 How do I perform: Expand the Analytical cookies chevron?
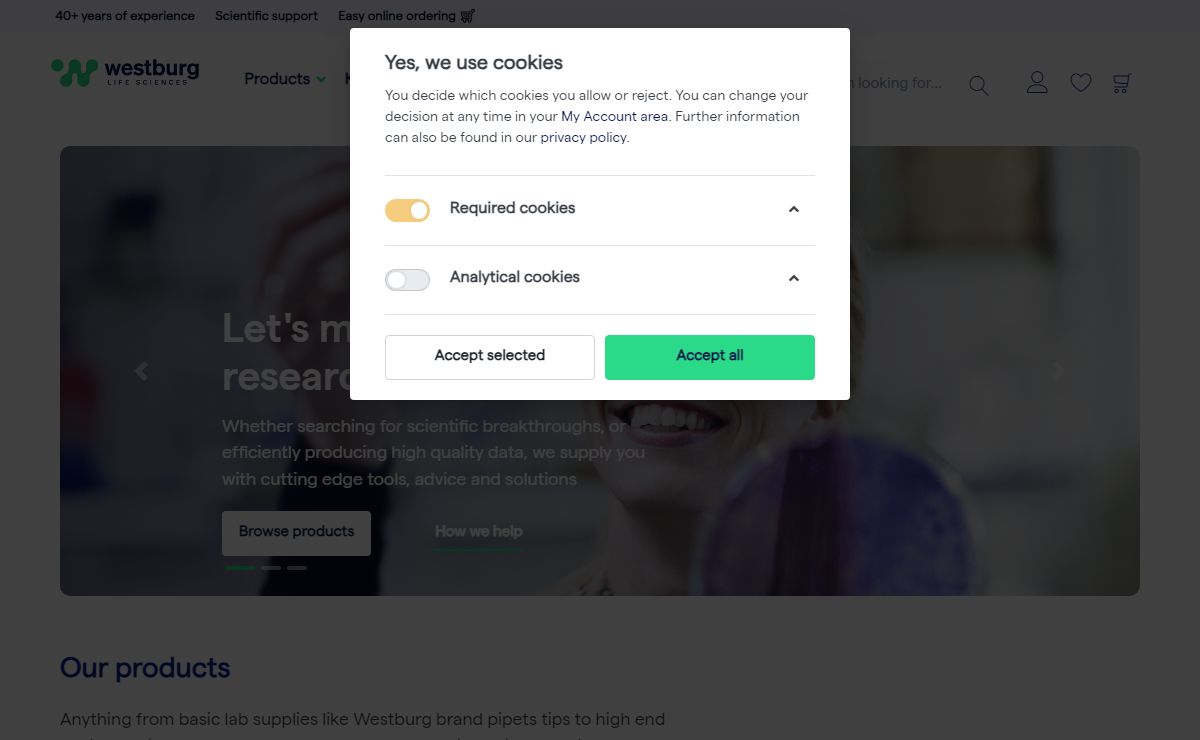click(794, 278)
